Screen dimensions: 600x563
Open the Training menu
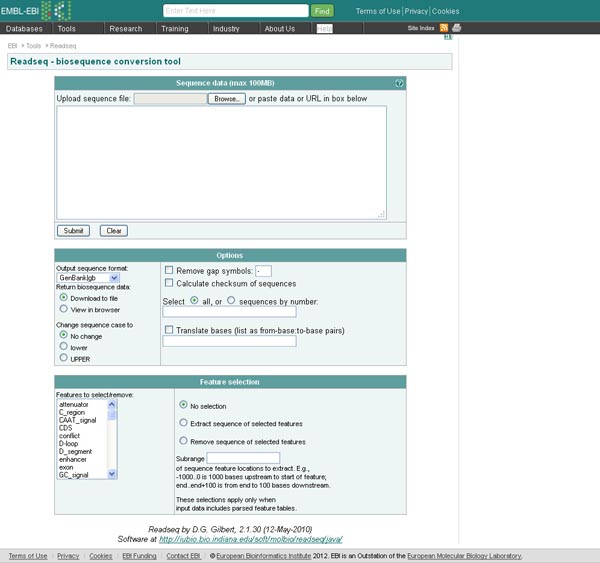pos(175,29)
